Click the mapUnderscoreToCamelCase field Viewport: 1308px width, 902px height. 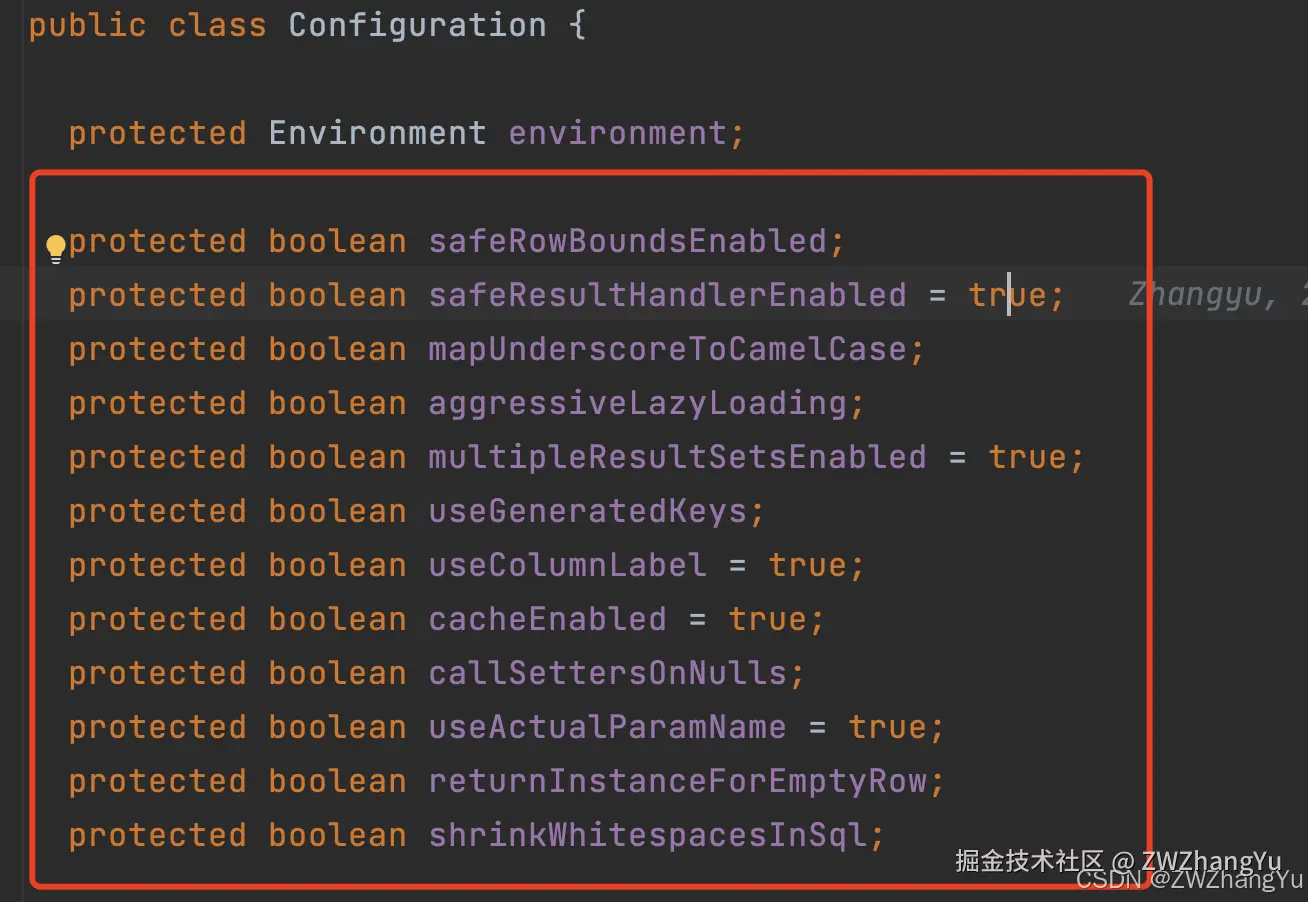(667, 349)
